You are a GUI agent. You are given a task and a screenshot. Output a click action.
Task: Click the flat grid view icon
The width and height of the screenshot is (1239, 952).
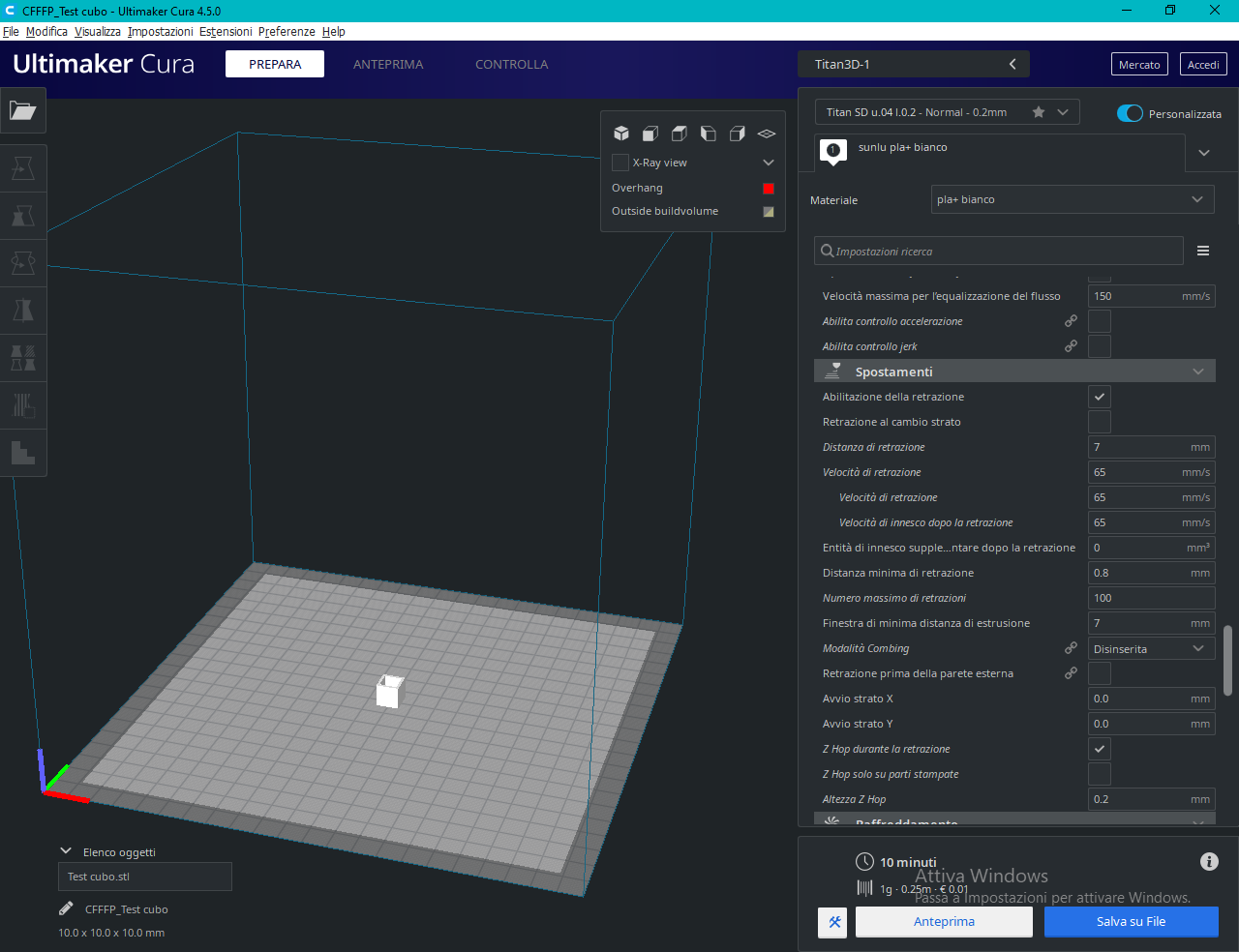pyautogui.click(x=766, y=134)
